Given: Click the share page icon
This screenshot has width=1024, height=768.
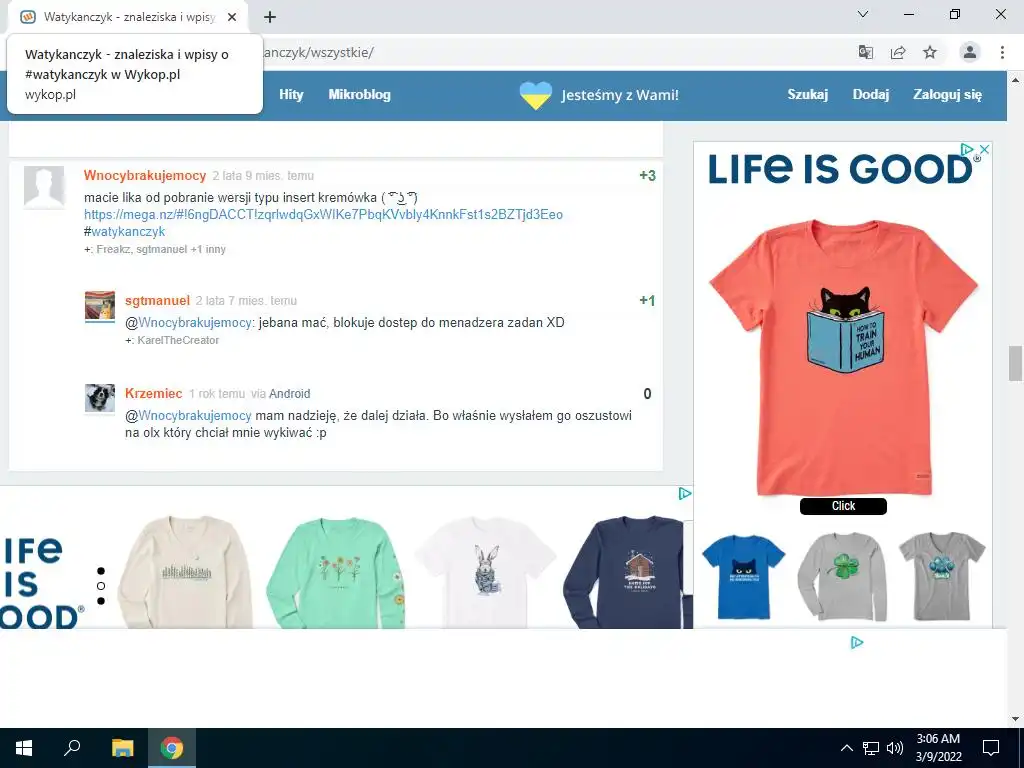Looking at the screenshot, I should click(898, 52).
